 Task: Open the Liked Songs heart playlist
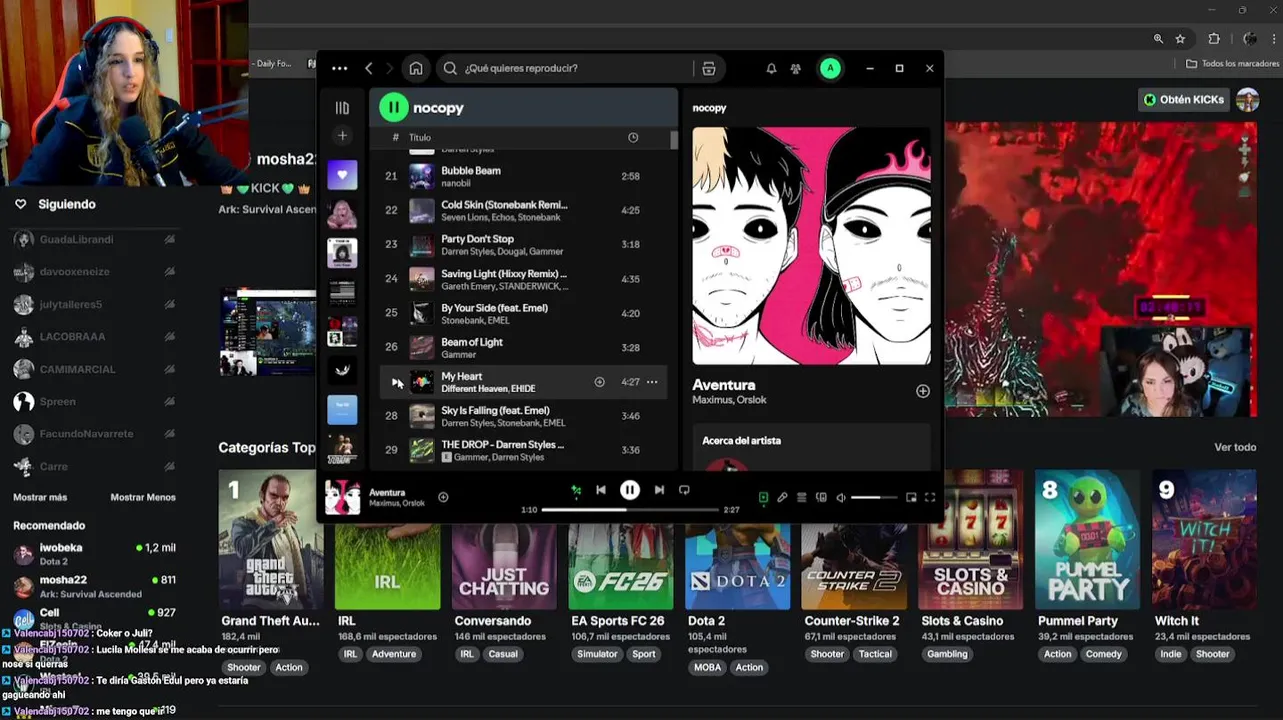(x=342, y=175)
